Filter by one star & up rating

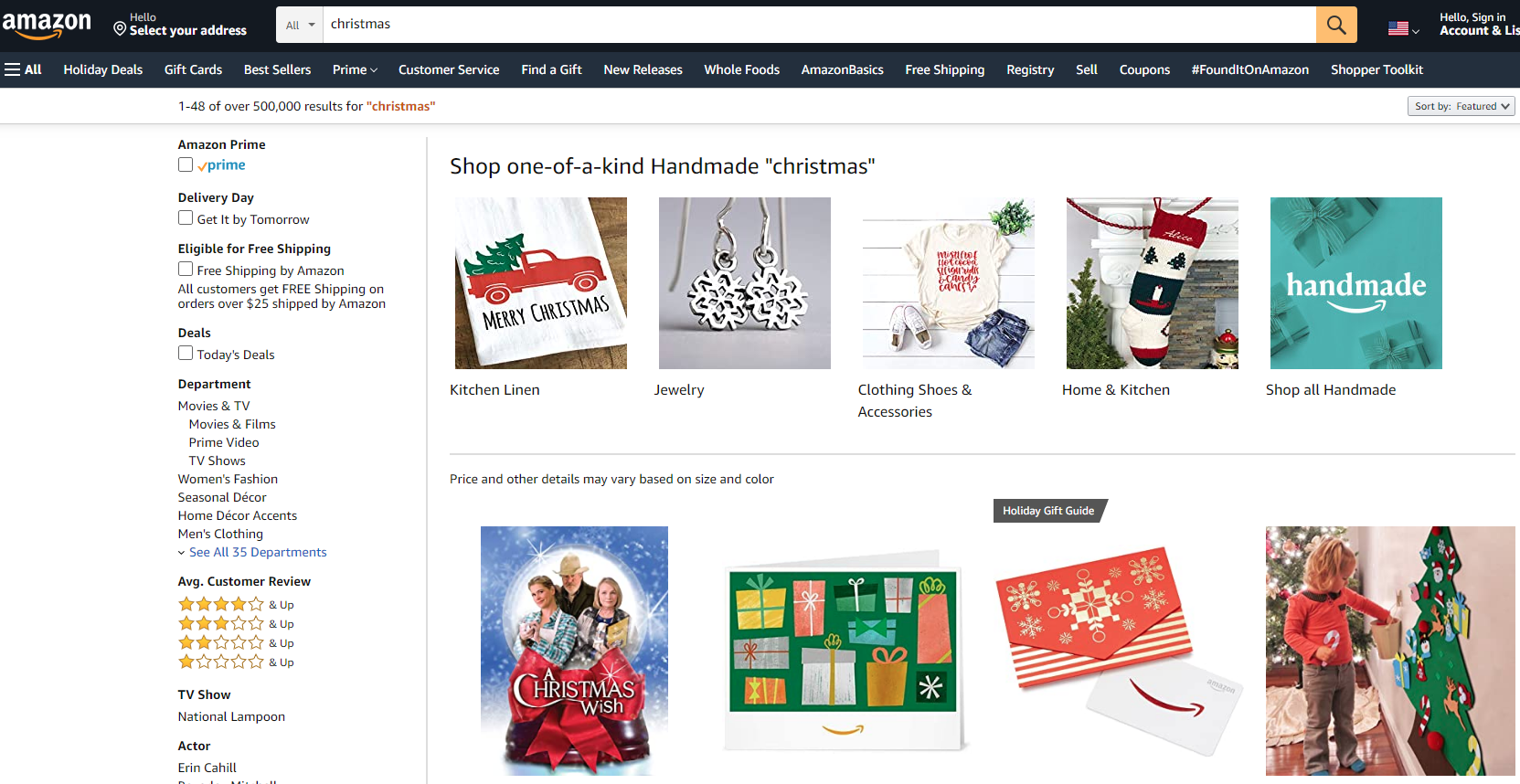(x=236, y=662)
